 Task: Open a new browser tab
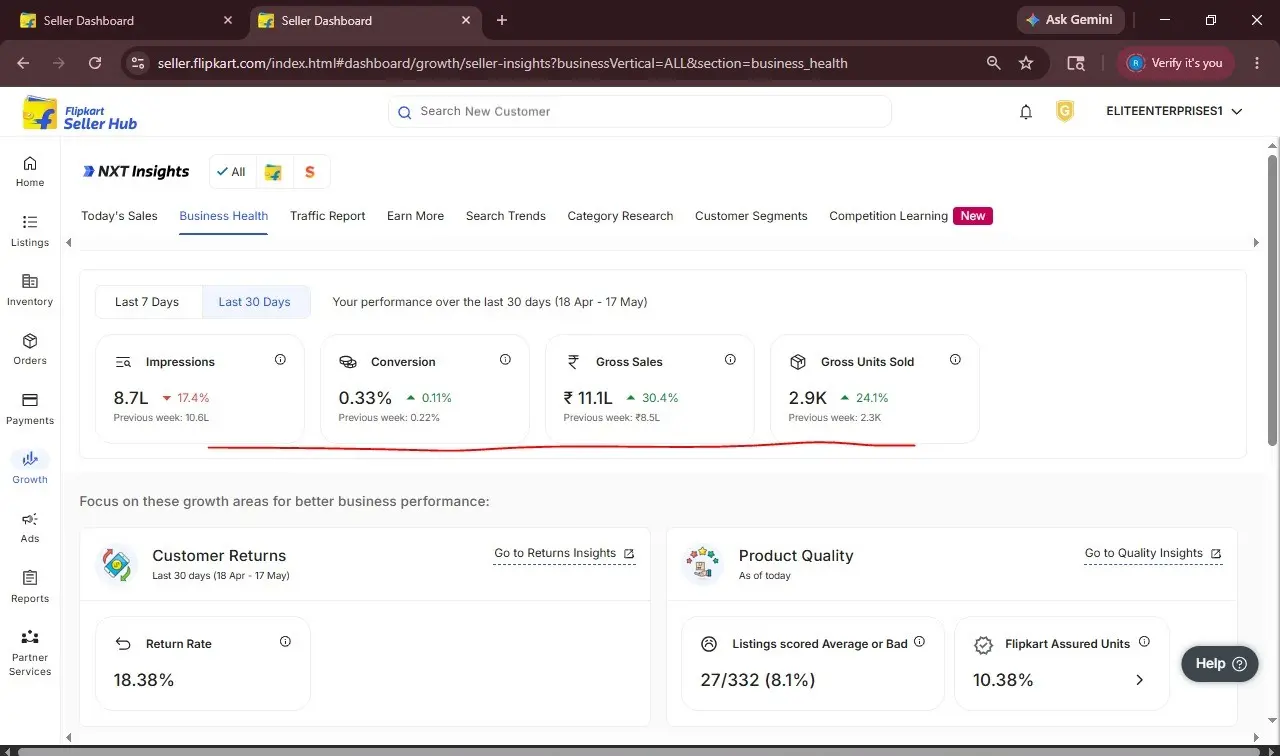click(502, 20)
